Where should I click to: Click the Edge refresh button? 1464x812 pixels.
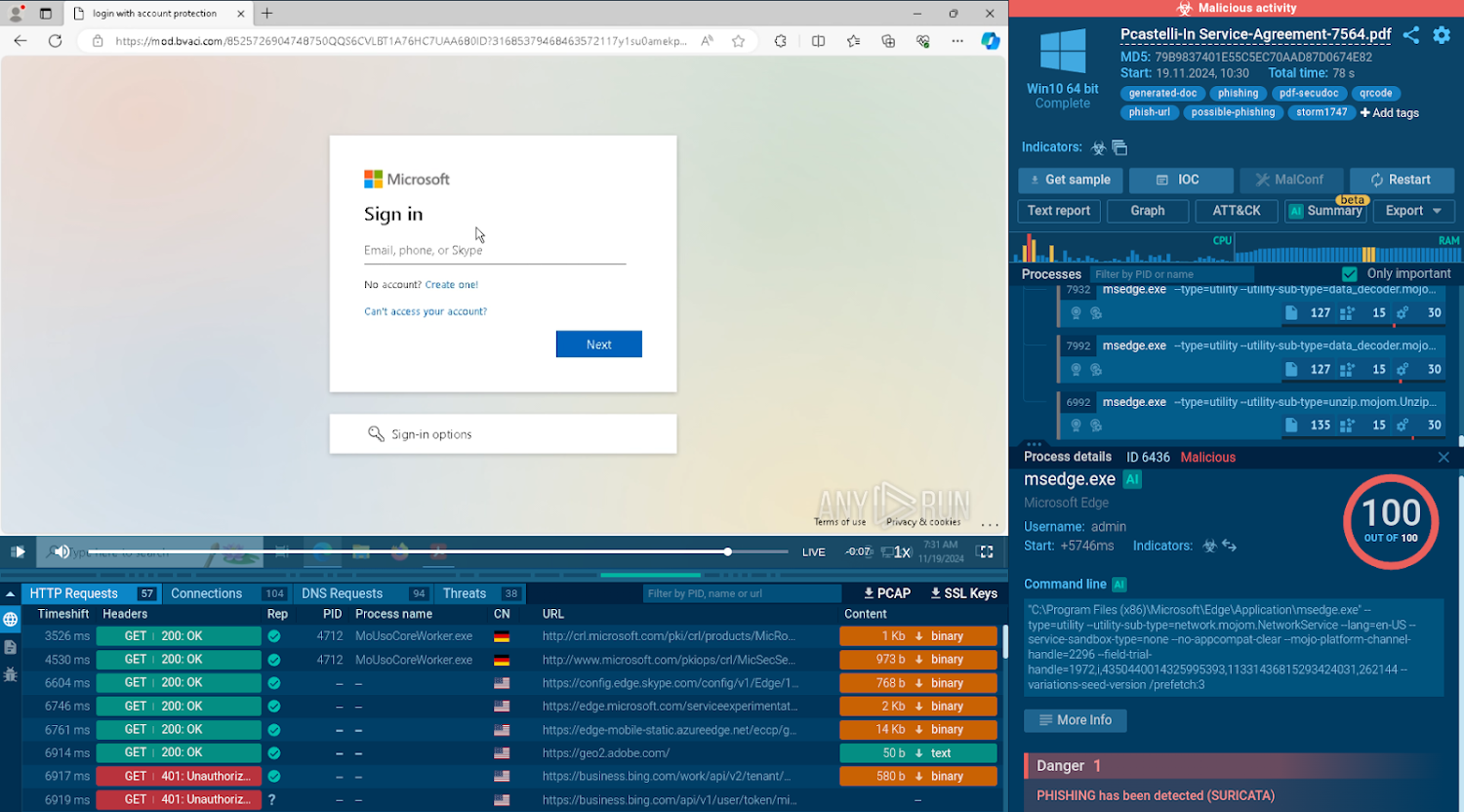point(55,41)
